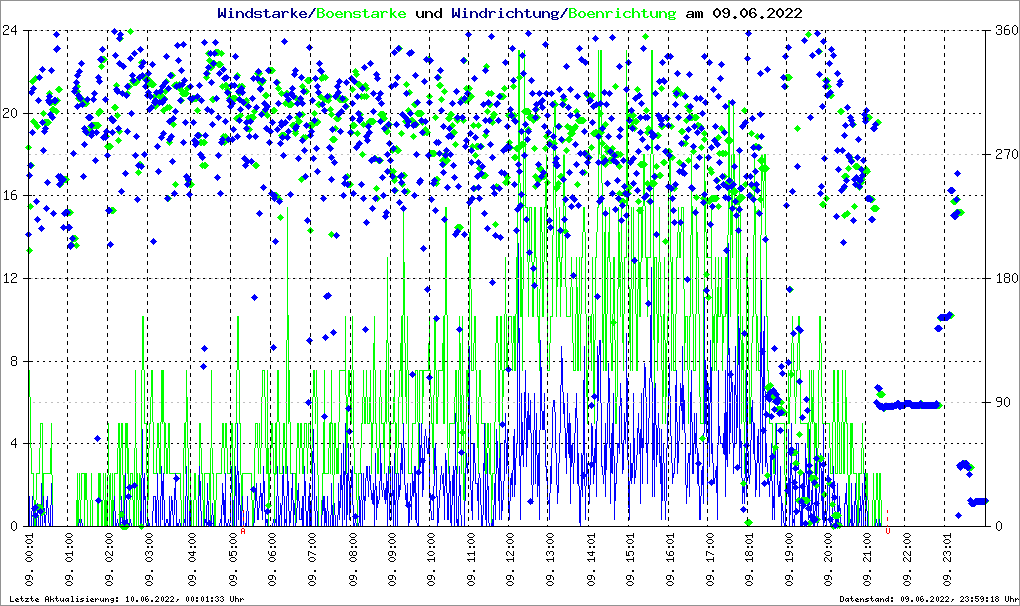
Task: Select the '09. 06:00' time axis label
Action: click(x=271, y=560)
